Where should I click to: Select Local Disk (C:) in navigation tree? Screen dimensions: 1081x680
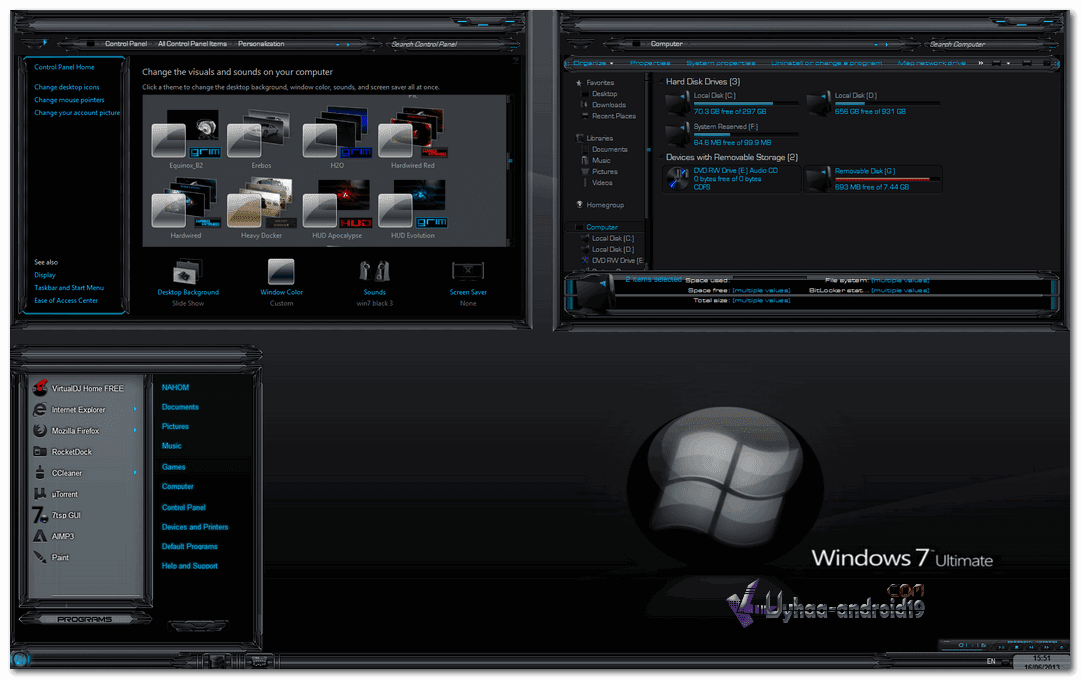(x=613, y=238)
